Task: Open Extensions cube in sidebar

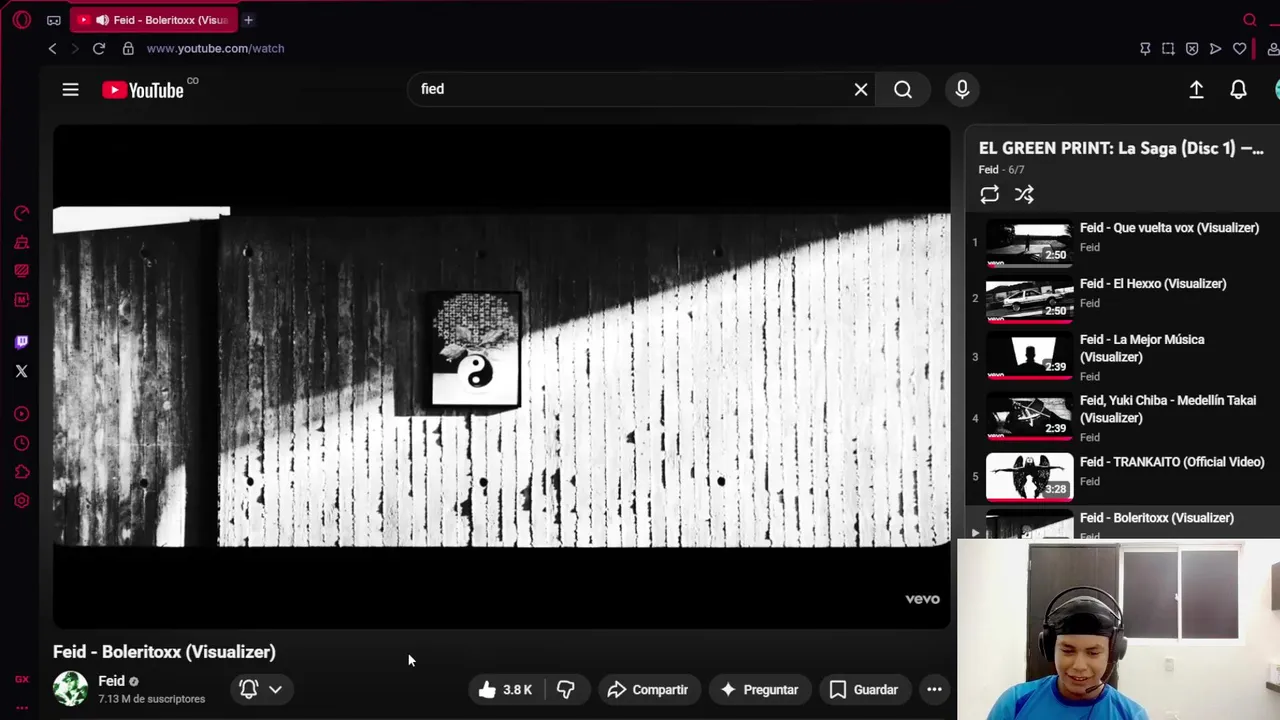Action: point(21,472)
